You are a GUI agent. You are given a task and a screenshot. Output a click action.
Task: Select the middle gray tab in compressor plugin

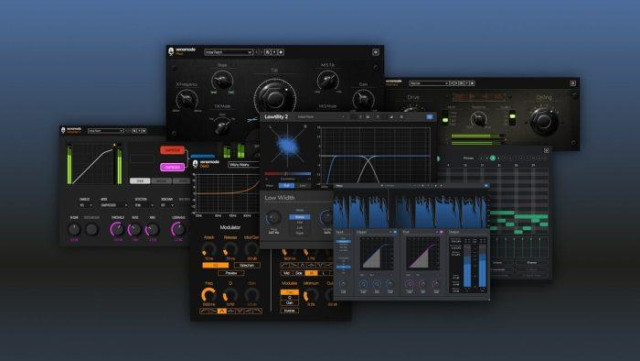tap(161, 180)
